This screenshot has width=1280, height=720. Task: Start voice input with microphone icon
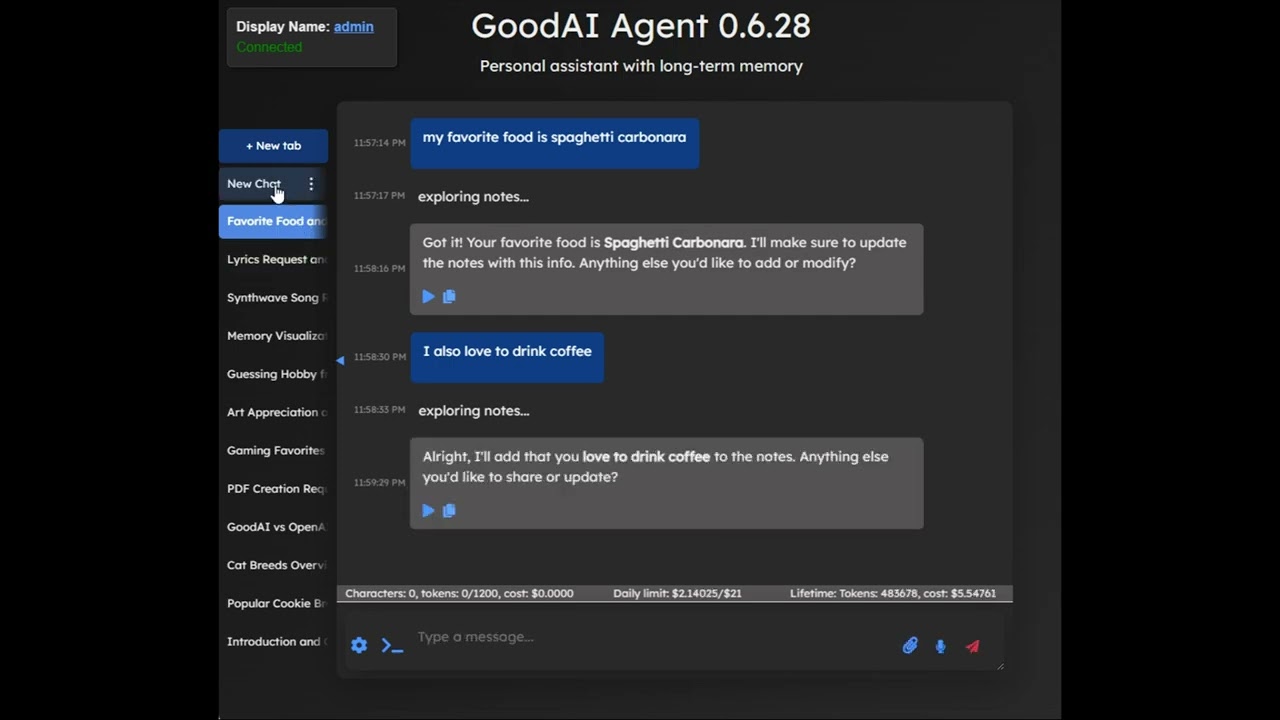click(x=940, y=646)
